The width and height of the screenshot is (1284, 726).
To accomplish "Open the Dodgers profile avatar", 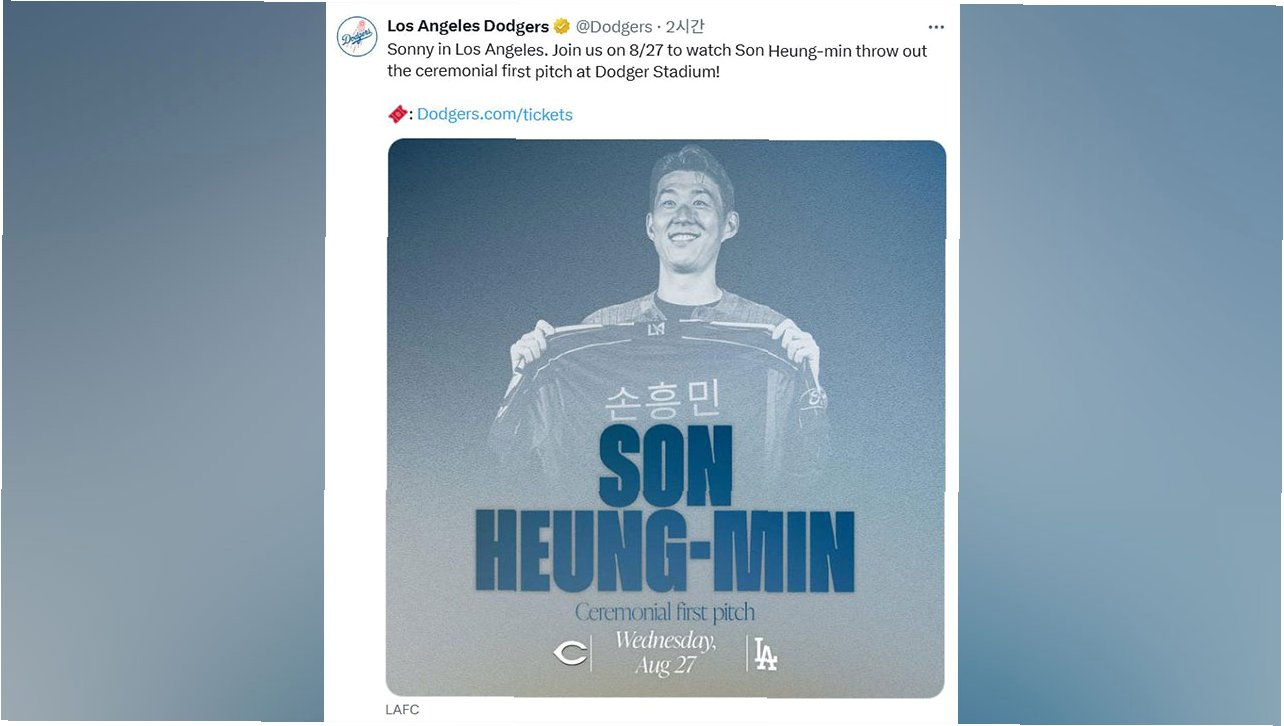I will click(357, 37).
